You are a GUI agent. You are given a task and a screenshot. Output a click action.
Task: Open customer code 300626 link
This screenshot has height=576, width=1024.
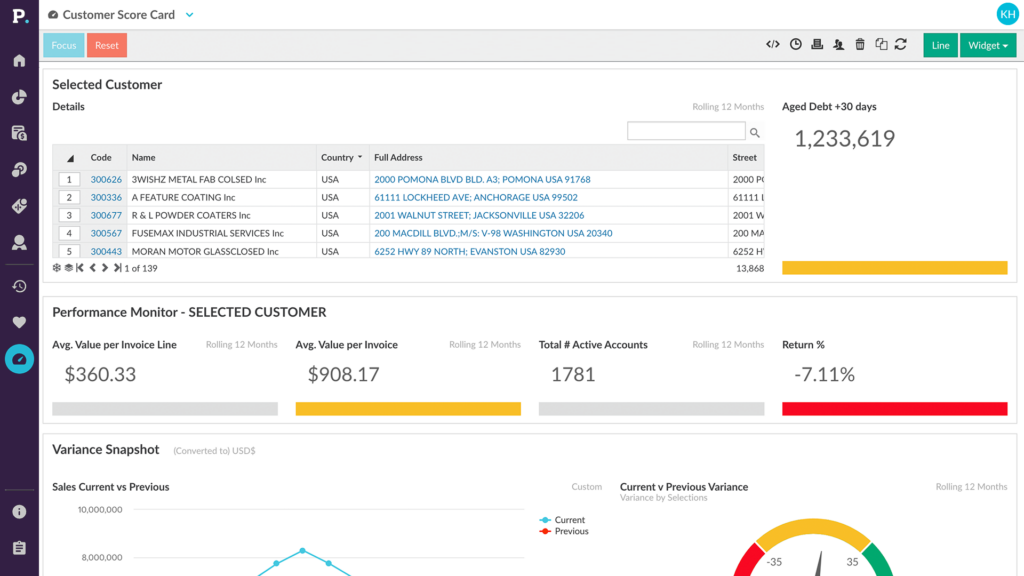(x=106, y=179)
